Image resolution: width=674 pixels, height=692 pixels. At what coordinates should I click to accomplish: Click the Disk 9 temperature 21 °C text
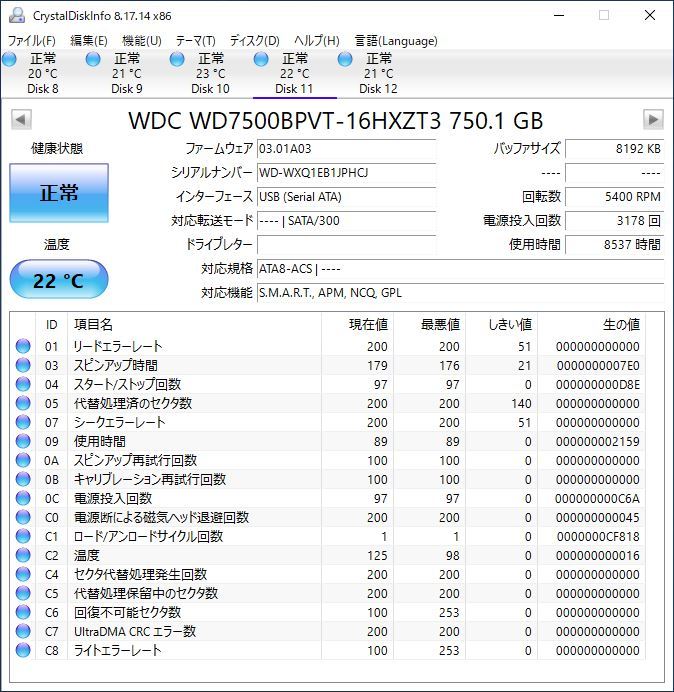[127, 74]
